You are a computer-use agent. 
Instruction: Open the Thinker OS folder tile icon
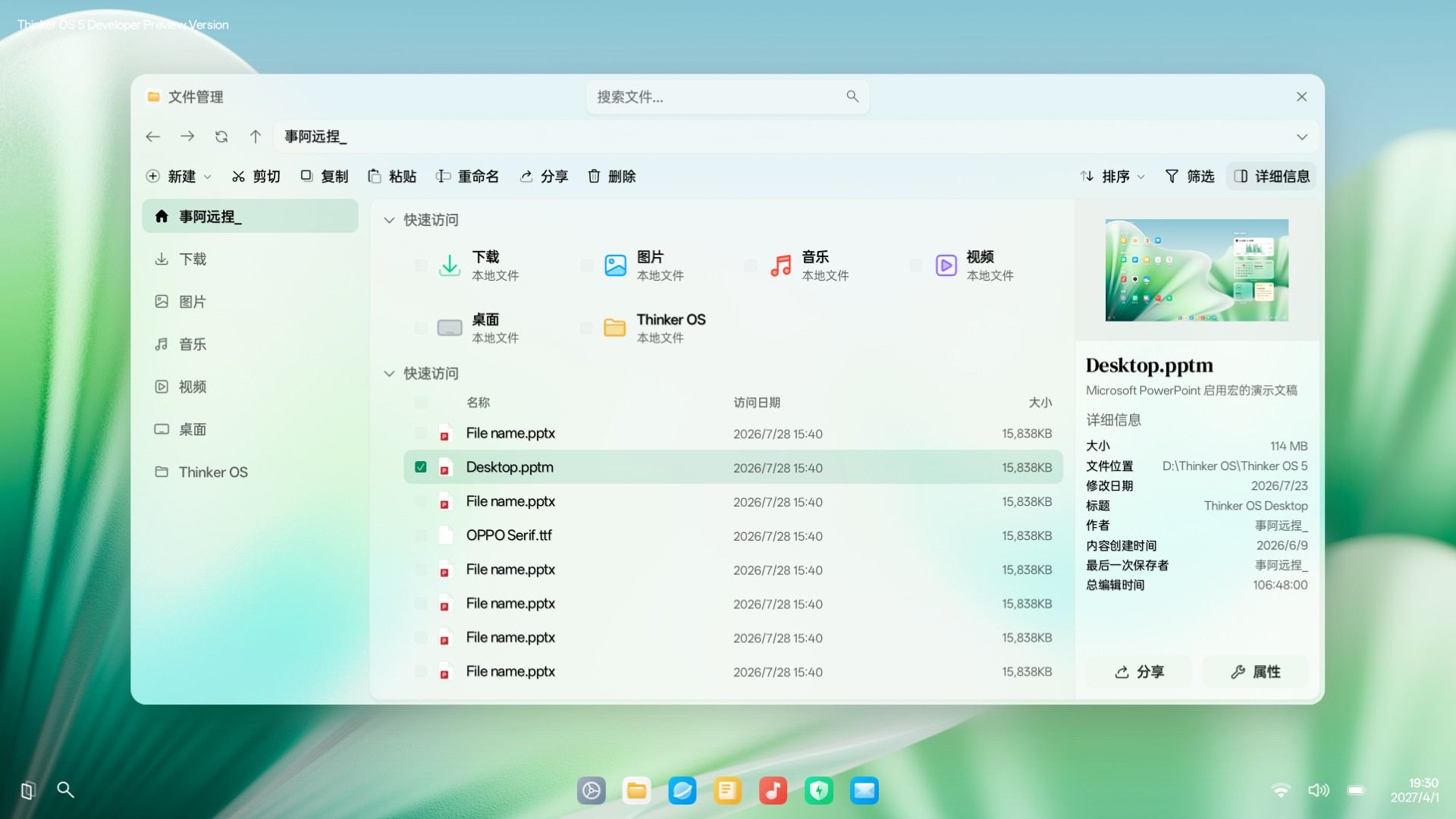click(x=615, y=328)
